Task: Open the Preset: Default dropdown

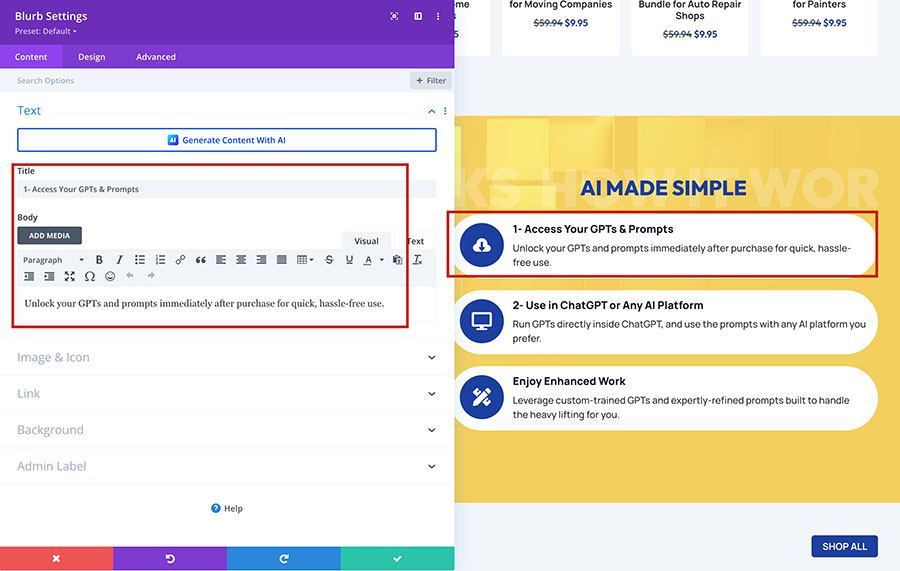Action: [x=46, y=31]
